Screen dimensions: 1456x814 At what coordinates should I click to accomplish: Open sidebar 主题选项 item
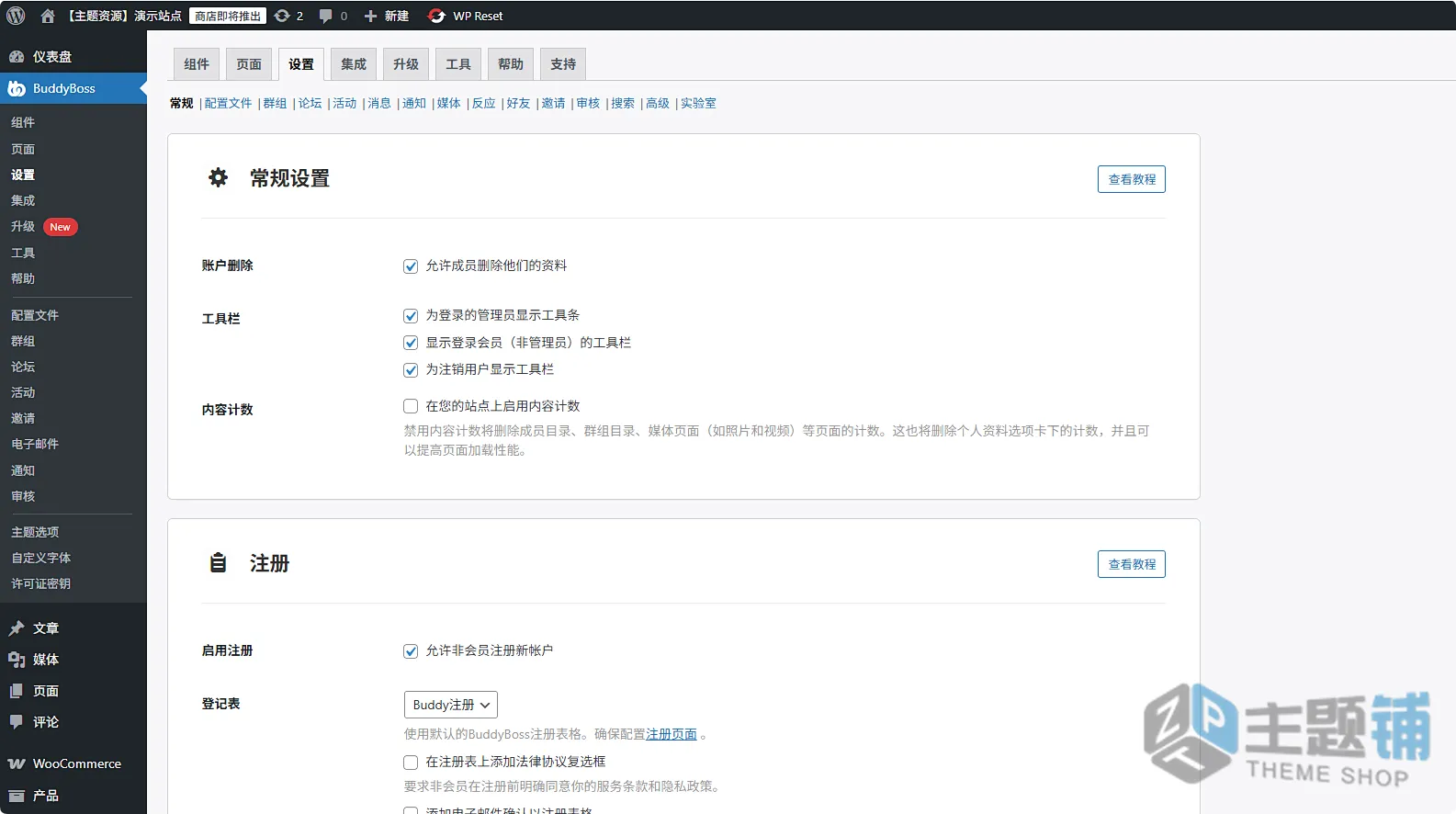click(x=35, y=532)
